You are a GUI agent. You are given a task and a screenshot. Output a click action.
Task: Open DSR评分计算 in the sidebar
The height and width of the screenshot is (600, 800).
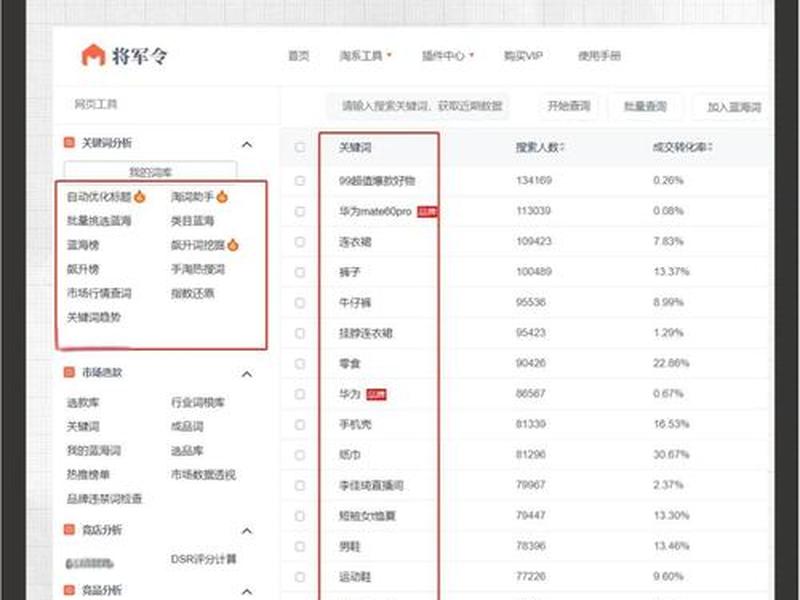[x=204, y=559]
